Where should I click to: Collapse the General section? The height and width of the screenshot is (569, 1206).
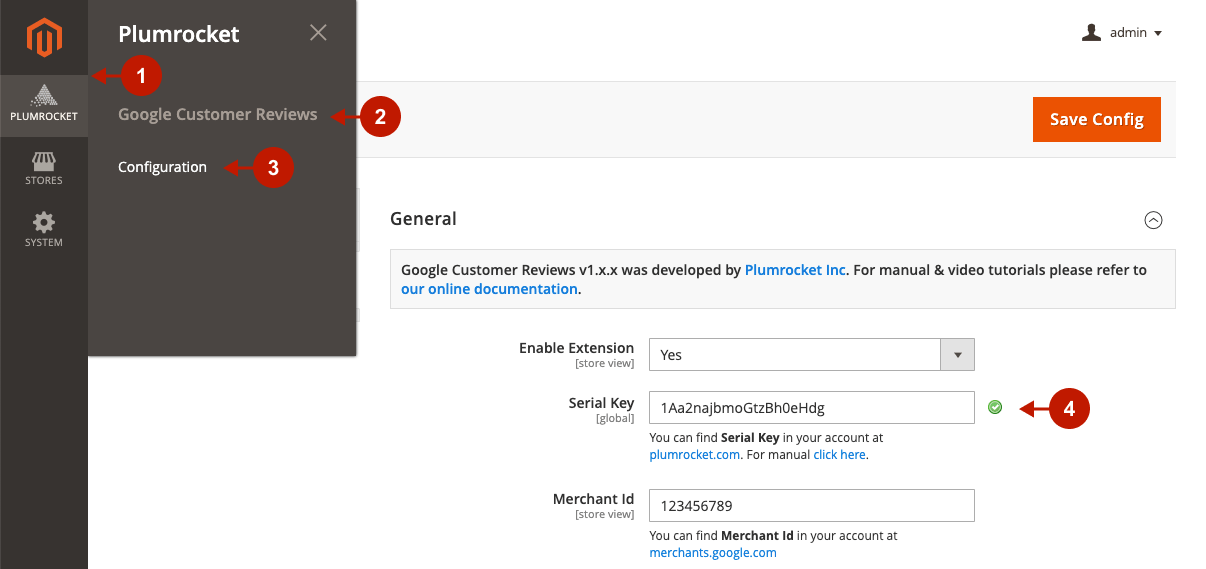(x=1153, y=220)
